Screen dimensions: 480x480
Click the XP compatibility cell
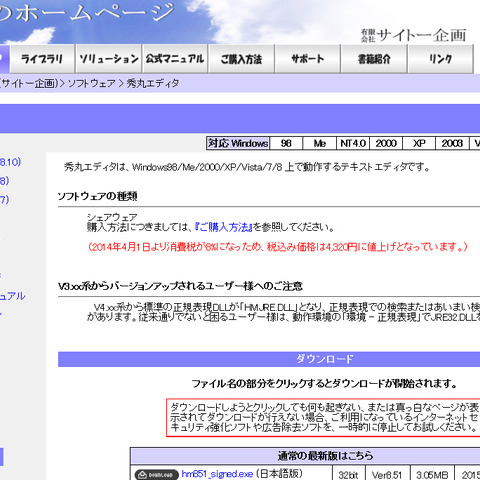pos(419,143)
